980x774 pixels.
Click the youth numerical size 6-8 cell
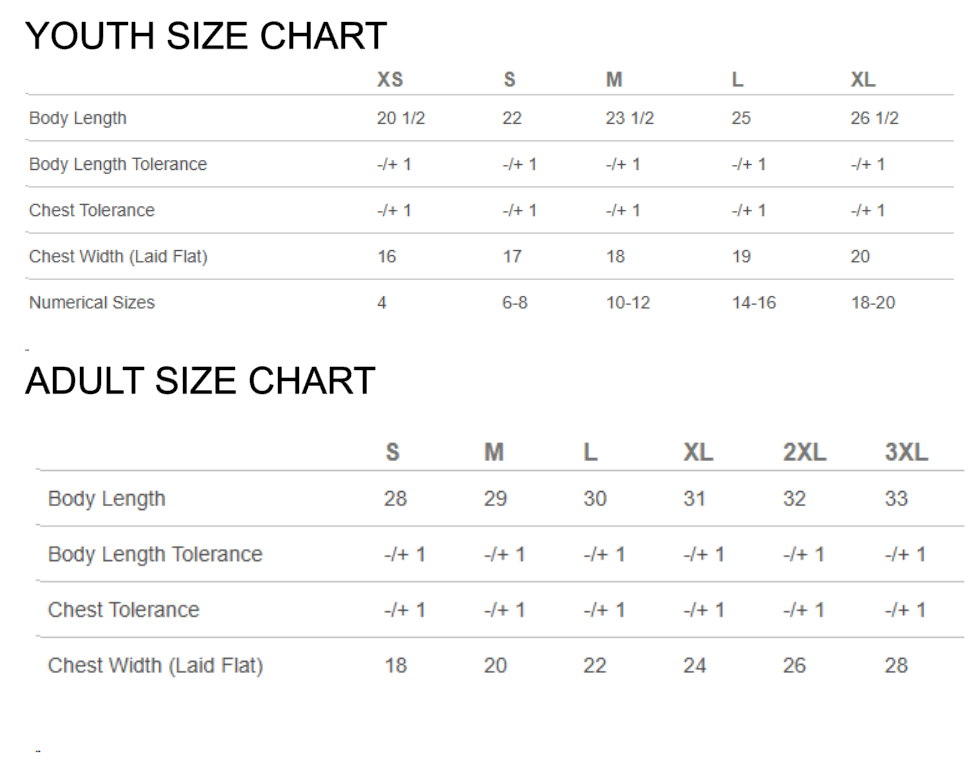(515, 302)
